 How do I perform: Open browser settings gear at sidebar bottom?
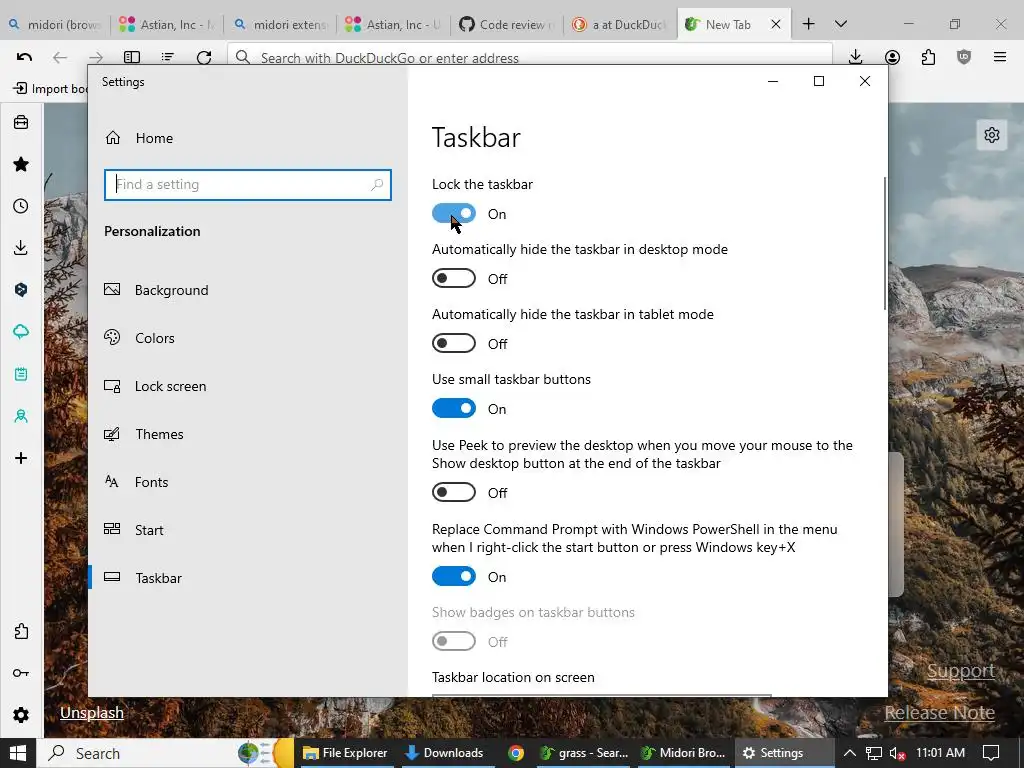[x=21, y=715]
